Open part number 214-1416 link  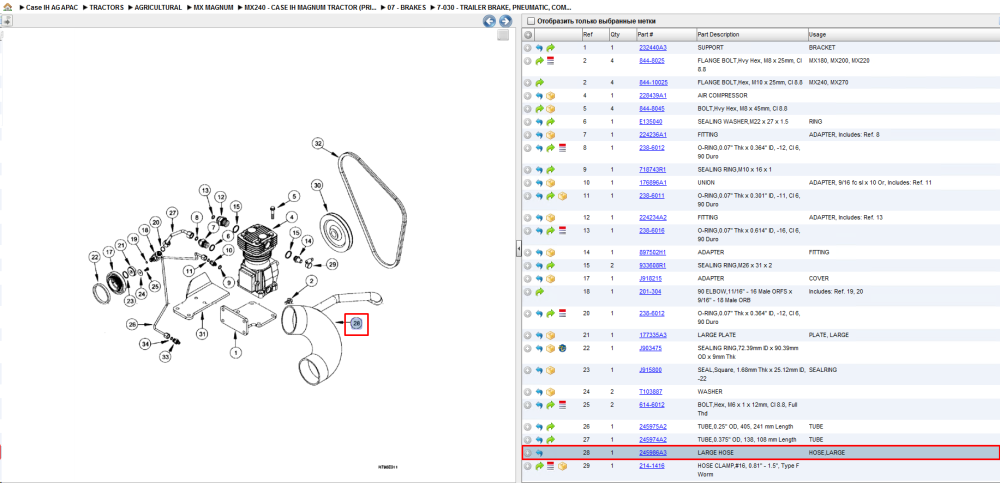click(x=651, y=466)
